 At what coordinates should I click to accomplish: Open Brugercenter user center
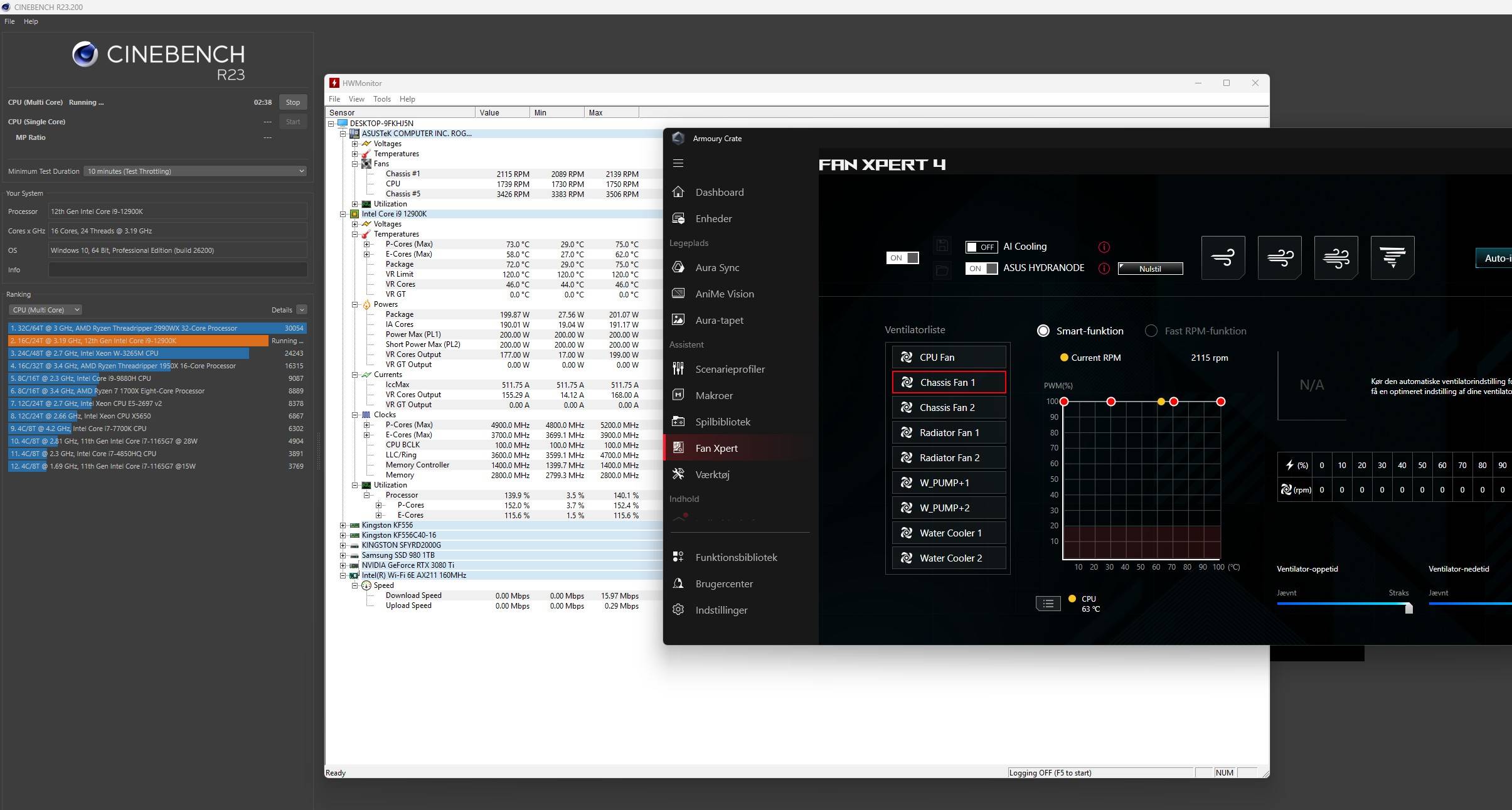[x=724, y=584]
